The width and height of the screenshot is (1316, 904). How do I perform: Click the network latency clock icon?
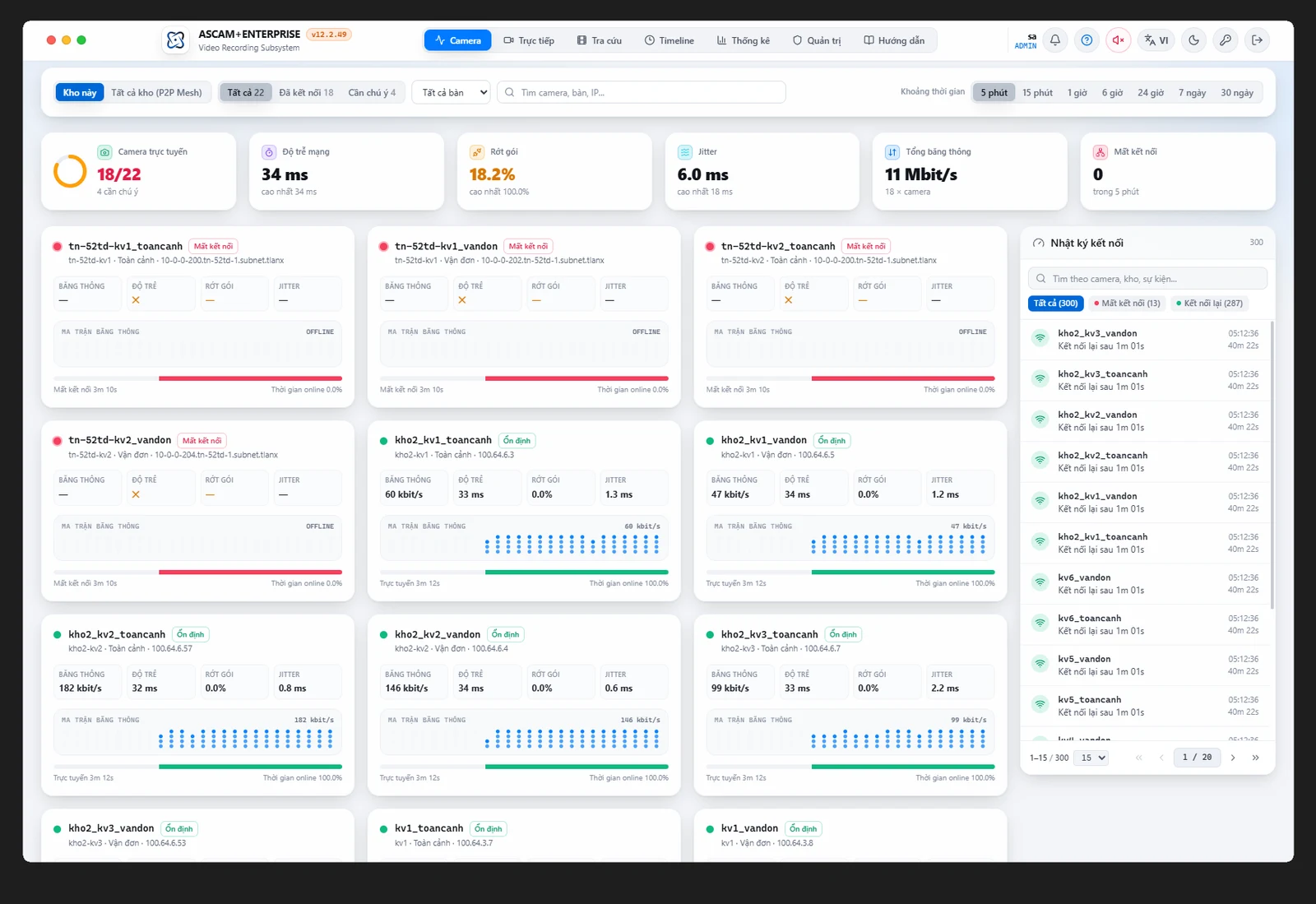coord(269,152)
